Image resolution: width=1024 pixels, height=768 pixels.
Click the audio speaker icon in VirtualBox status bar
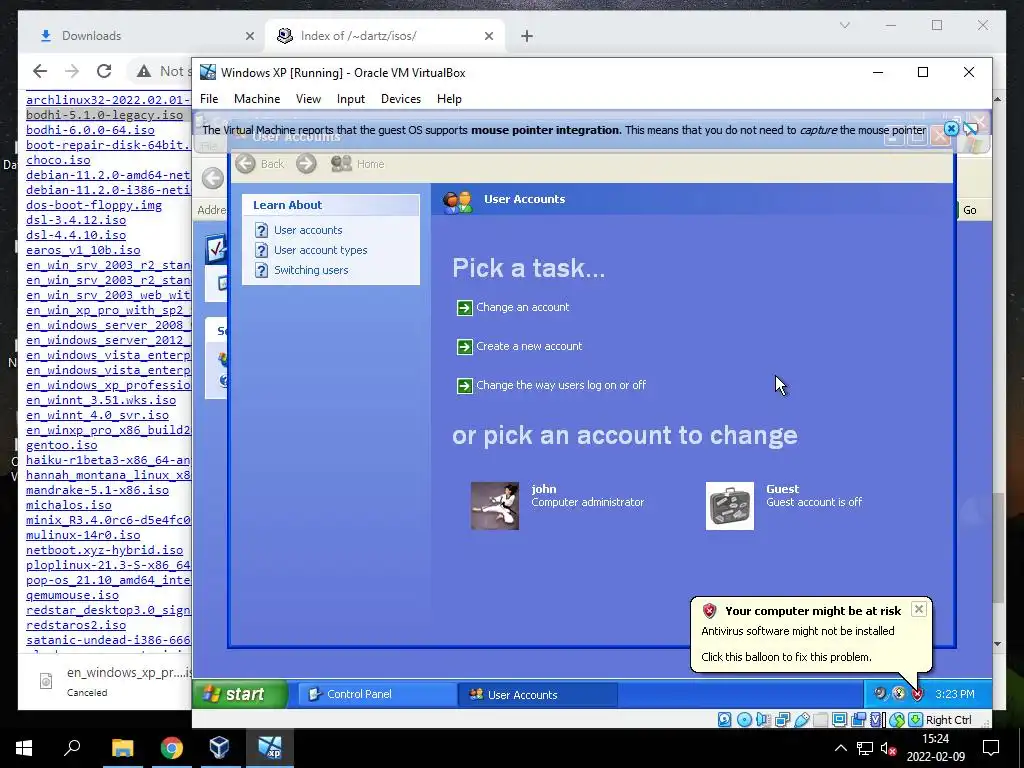[763, 720]
